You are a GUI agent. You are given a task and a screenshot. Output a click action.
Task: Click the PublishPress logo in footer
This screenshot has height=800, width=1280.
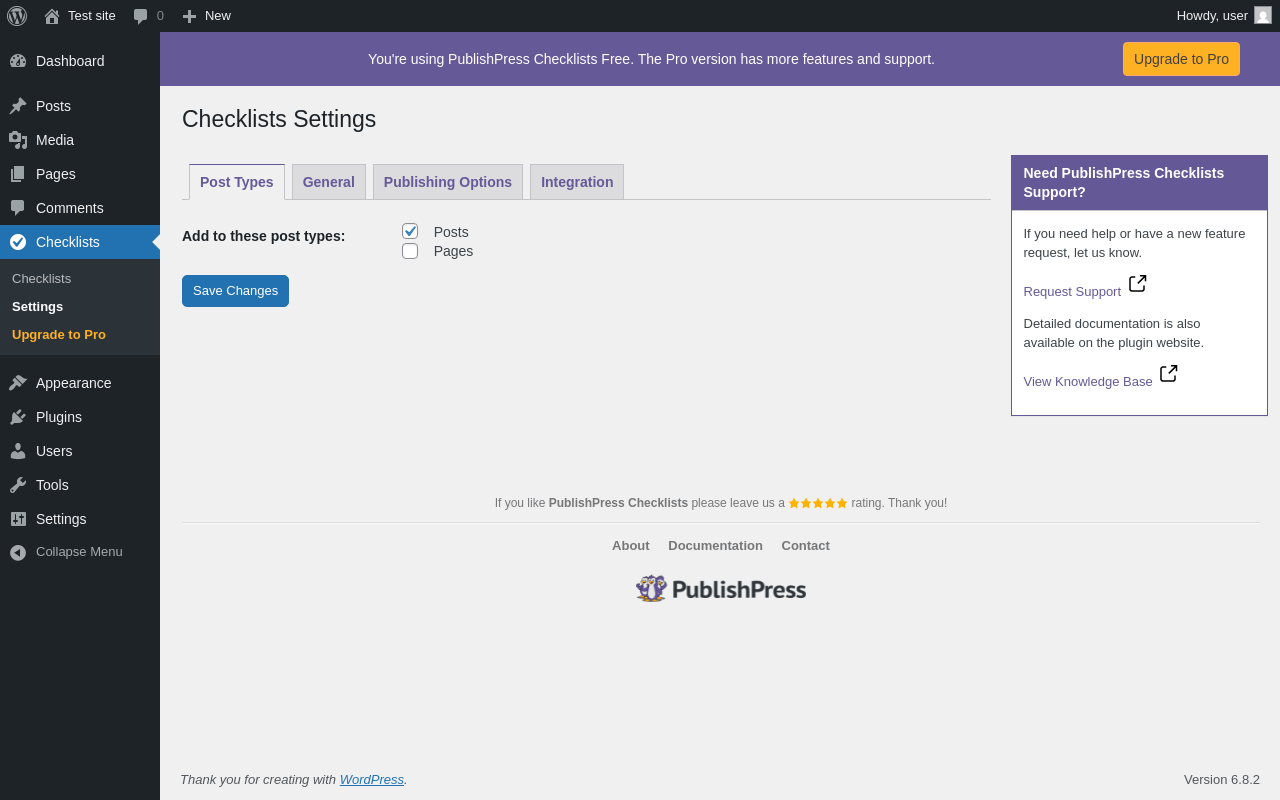721,589
